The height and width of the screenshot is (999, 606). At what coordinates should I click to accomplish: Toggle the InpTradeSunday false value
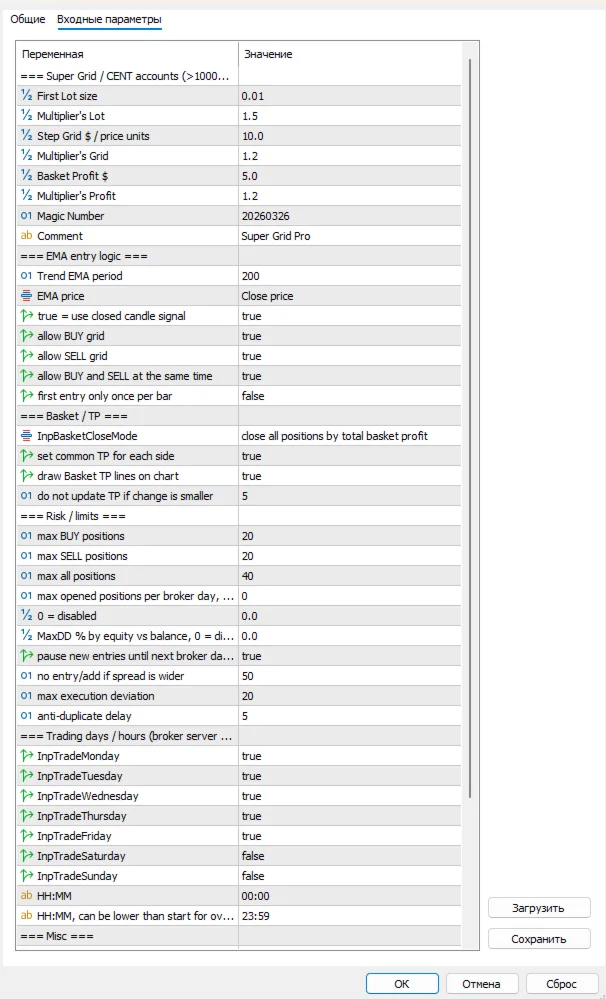[349, 875]
